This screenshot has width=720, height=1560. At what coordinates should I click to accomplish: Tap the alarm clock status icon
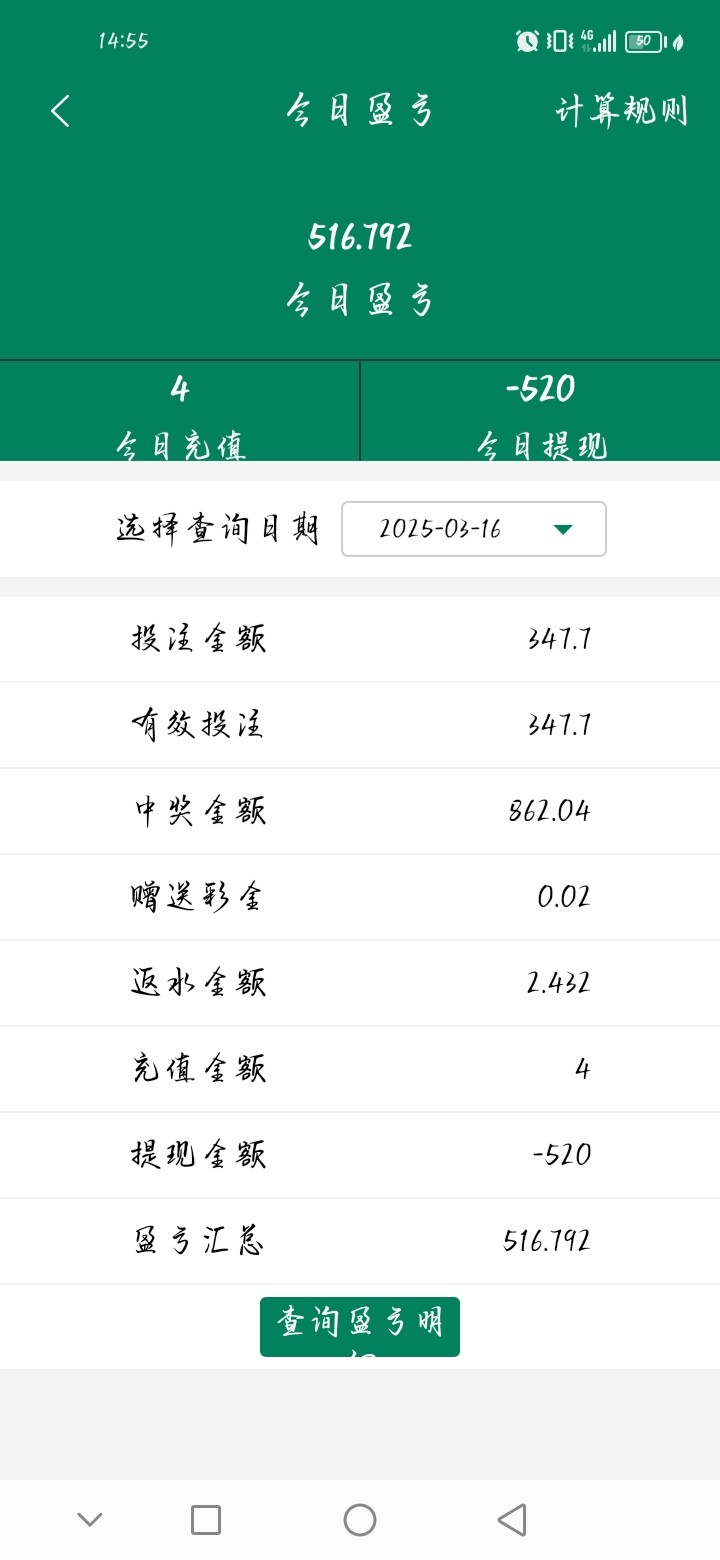pos(527,41)
